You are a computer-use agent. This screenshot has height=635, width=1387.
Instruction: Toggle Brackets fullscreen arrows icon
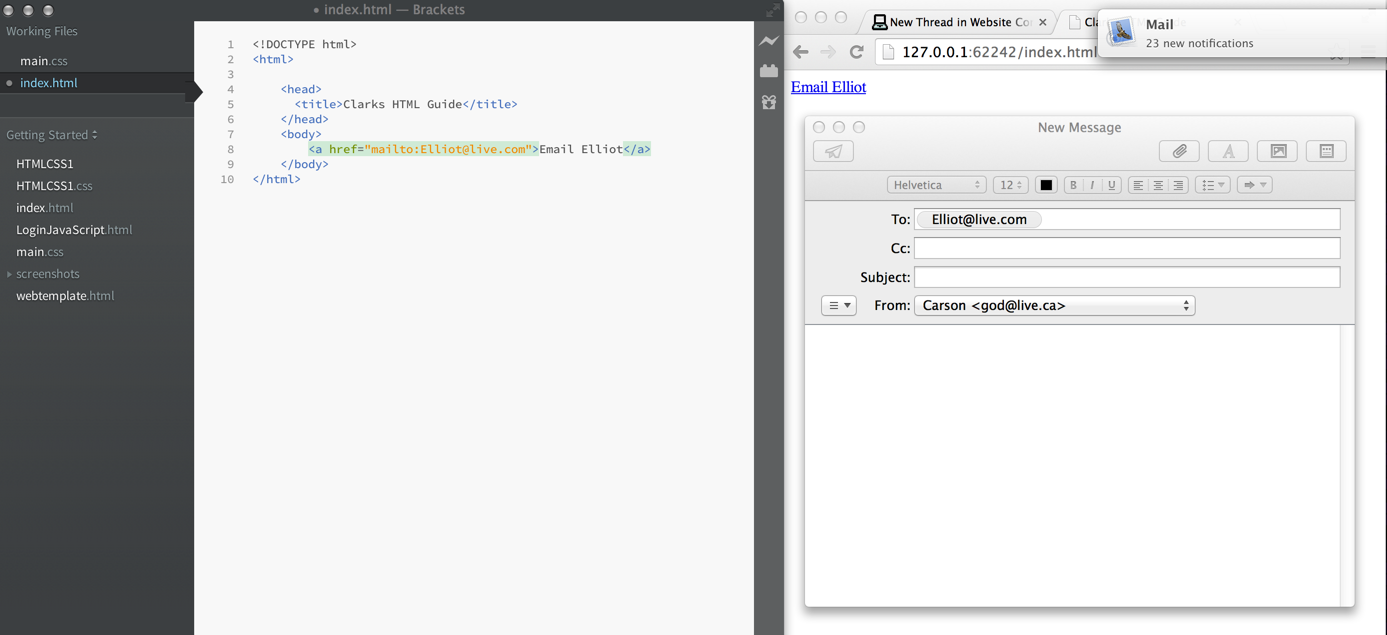coord(772,10)
